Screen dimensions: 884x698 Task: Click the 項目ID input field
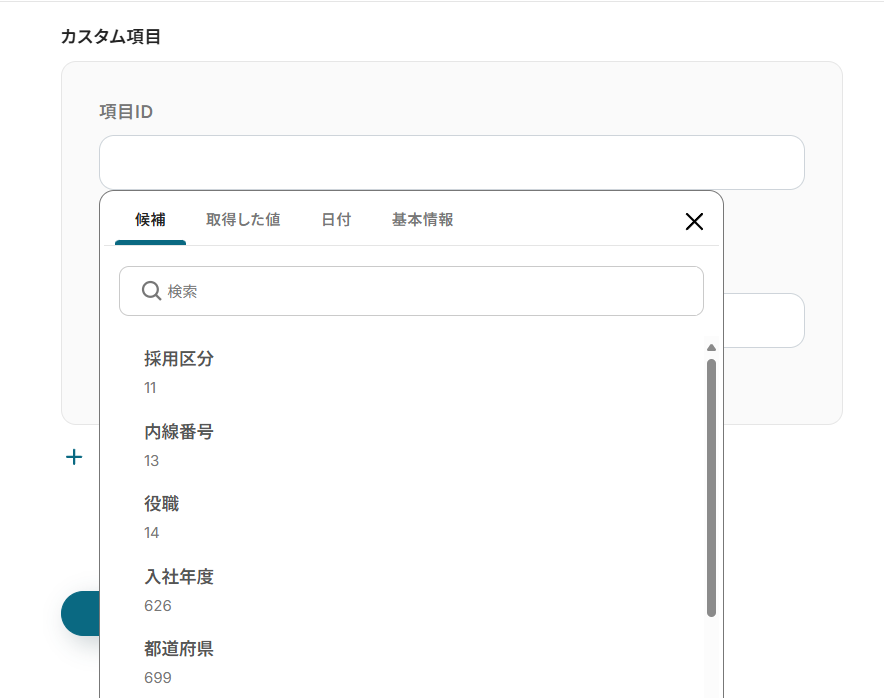(451, 162)
